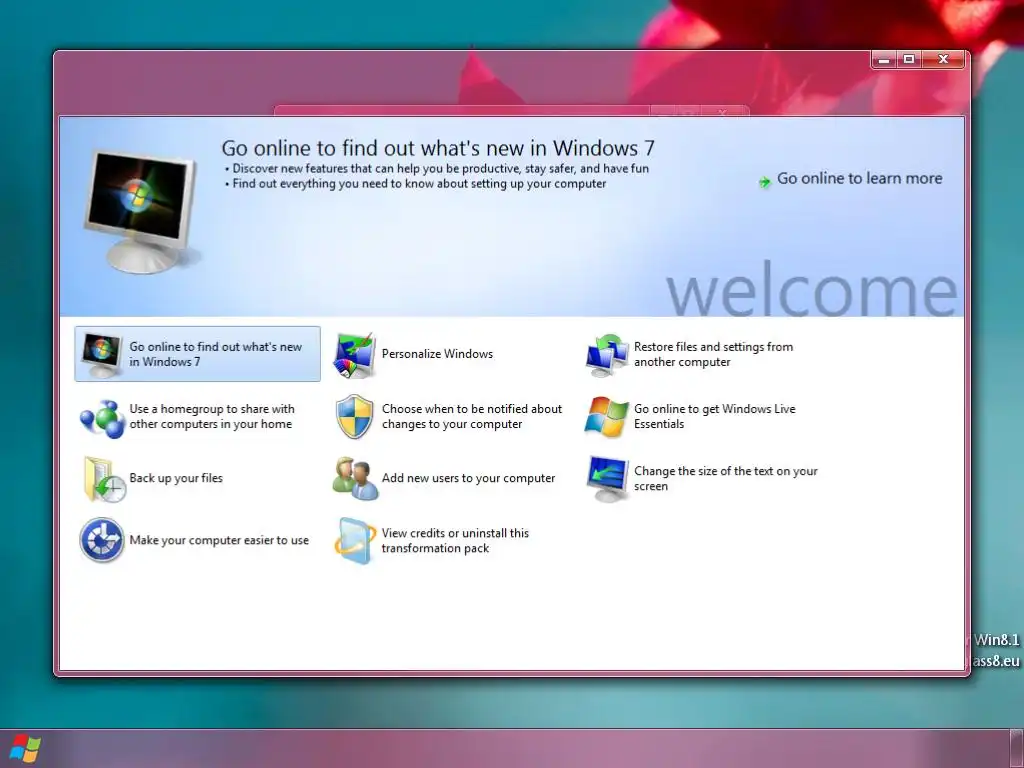Click the Windows 7 monitor icon in list
The width and height of the screenshot is (1024, 768).
(101, 355)
